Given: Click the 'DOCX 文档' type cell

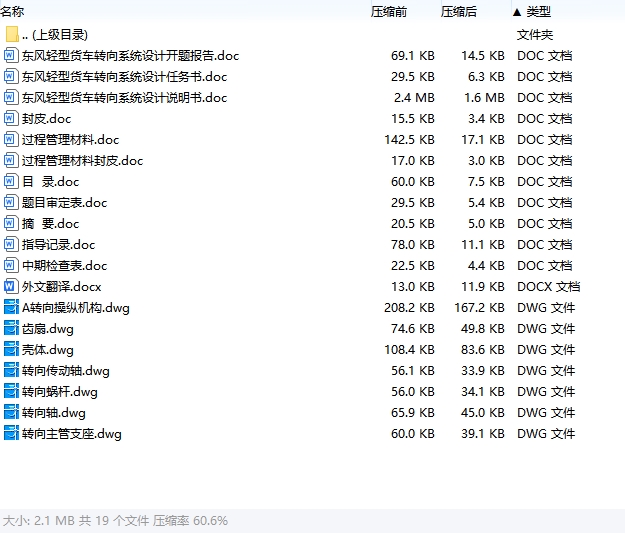Looking at the screenshot, I should tap(548, 287).
